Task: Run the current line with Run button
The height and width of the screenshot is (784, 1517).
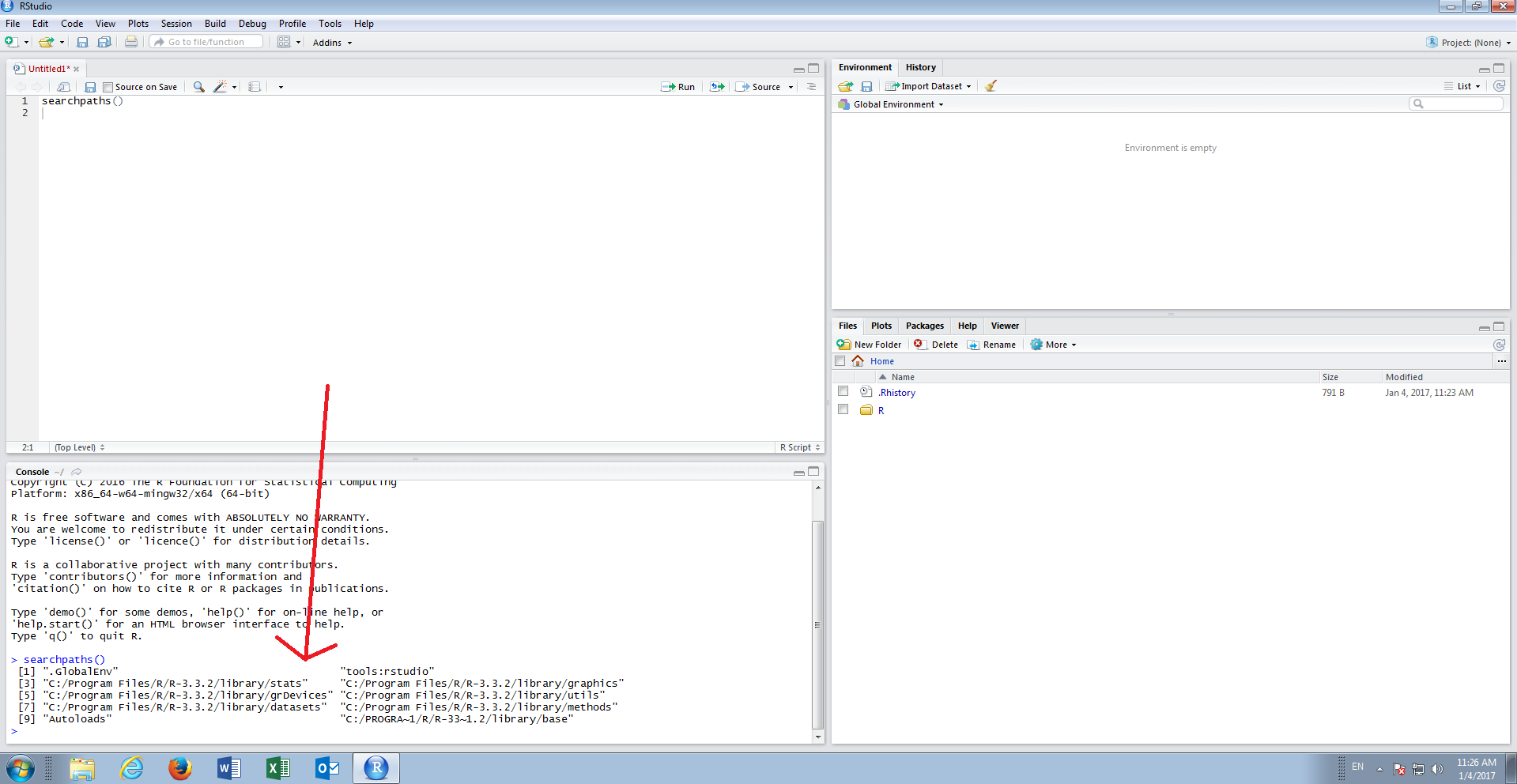Action: pos(678,87)
